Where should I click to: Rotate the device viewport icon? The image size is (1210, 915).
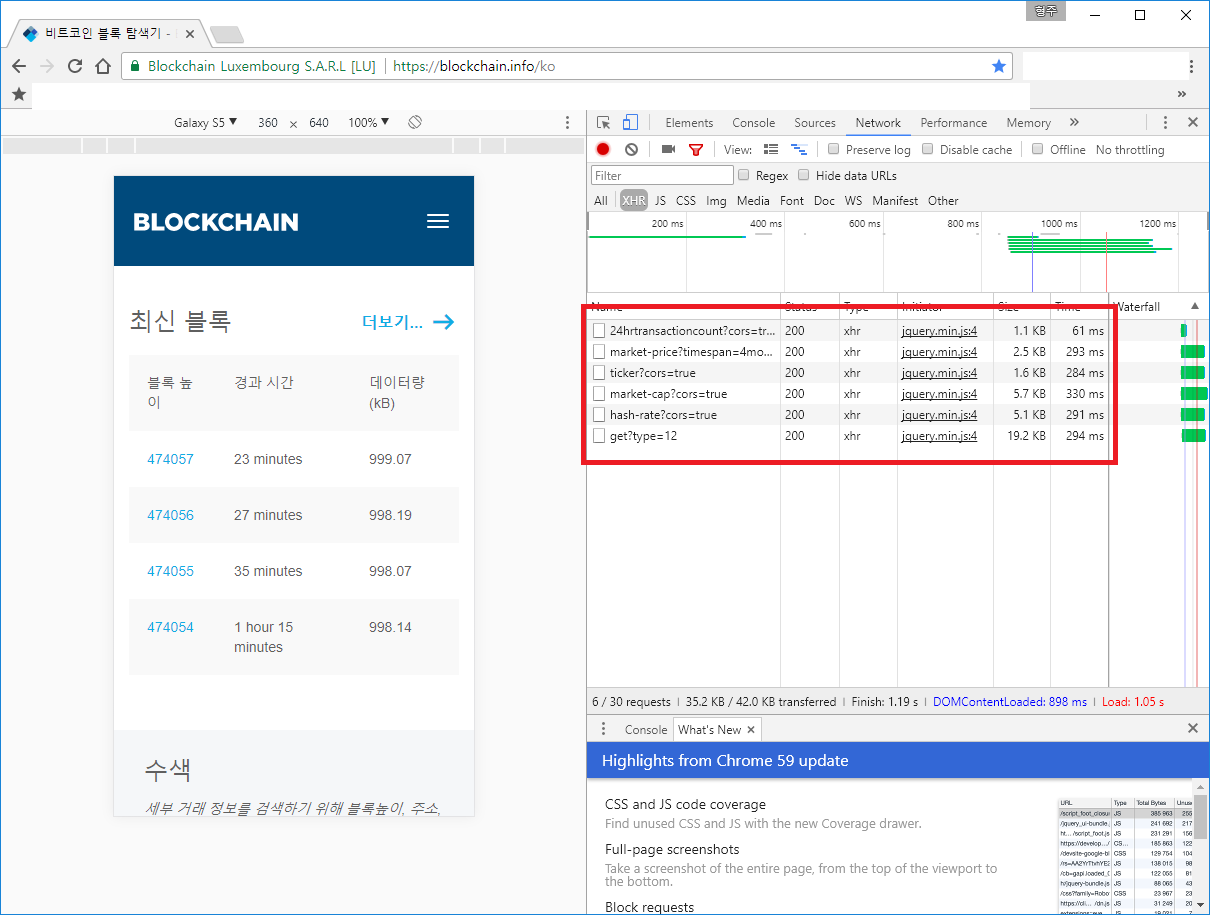click(x=415, y=122)
